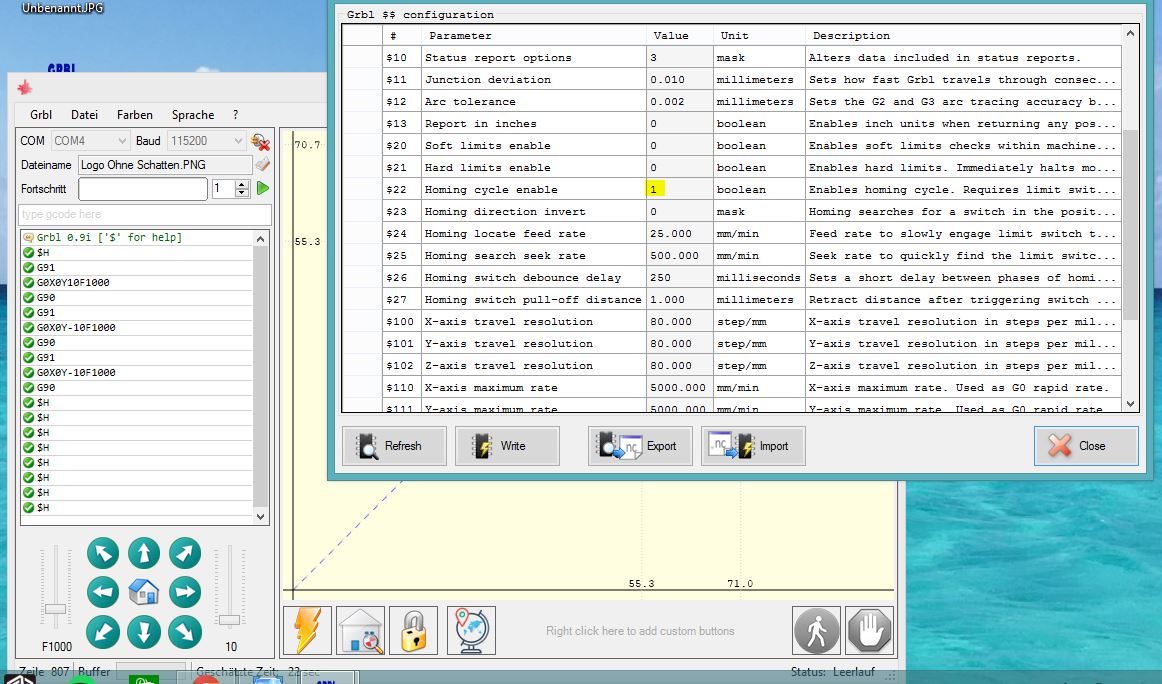
Task: Jog the X axis right with the arrow
Action: (x=185, y=592)
